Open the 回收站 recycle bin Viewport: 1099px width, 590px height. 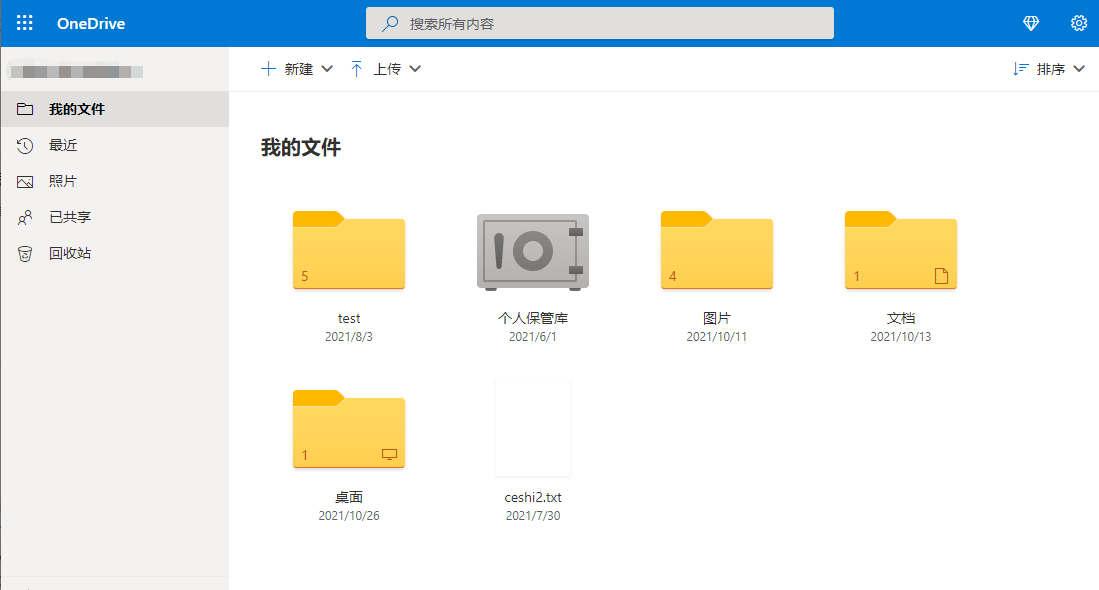(x=115, y=253)
